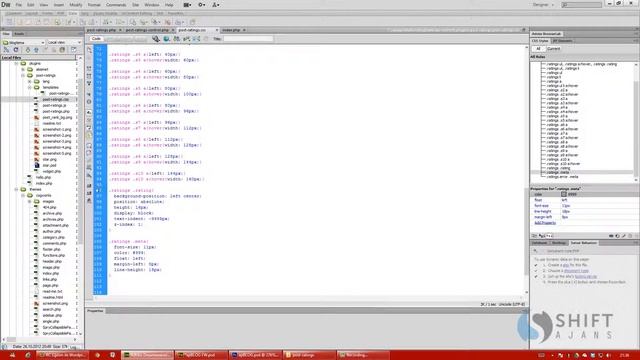This screenshot has height=360, width=640.
Task: Click the Connect to remote server icon in Files panel
Action: pyautogui.click(x=7, y=50)
